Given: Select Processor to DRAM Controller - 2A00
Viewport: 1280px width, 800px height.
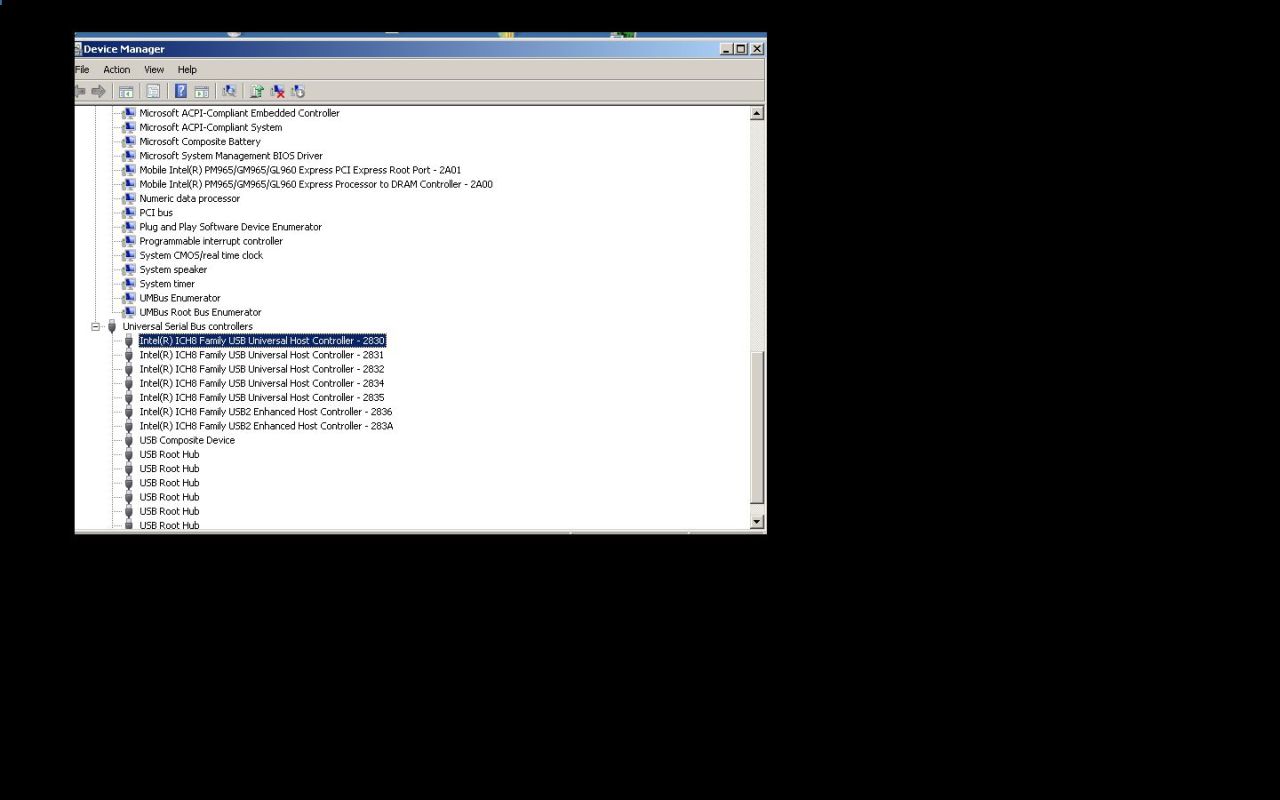Looking at the screenshot, I should [316, 185].
